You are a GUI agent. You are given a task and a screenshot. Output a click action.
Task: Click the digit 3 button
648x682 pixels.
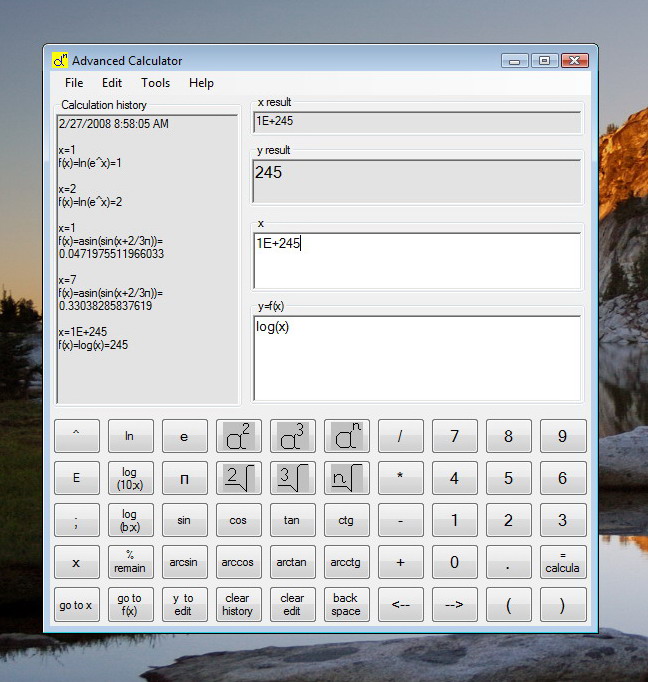[x=563, y=520]
